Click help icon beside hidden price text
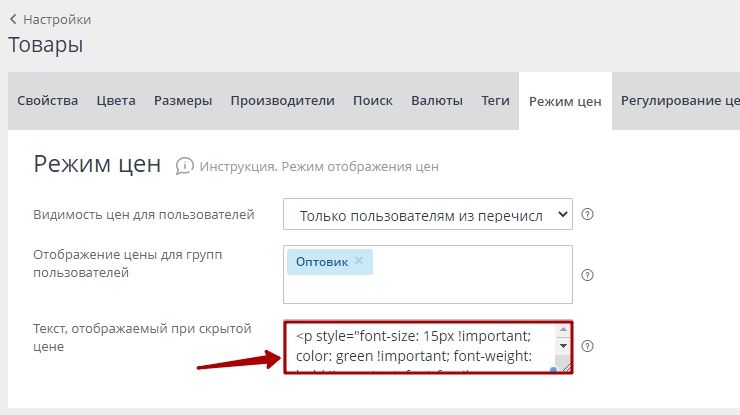Image resolution: width=740 pixels, height=415 pixels. (x=588, y=346)
